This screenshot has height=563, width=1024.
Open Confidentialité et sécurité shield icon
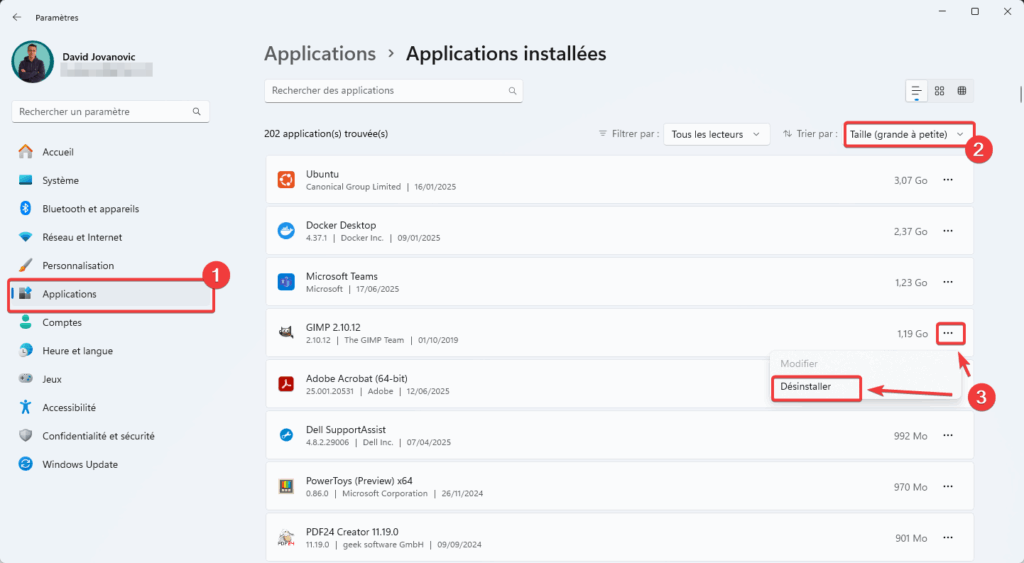tap(25, 435)
